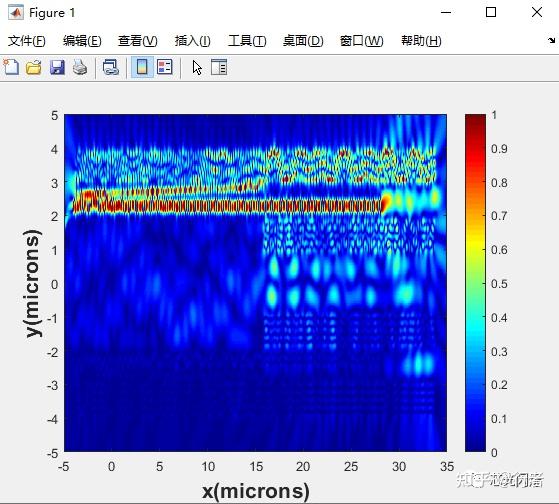Select the Edit Plot arrow tool

(197, 67)
